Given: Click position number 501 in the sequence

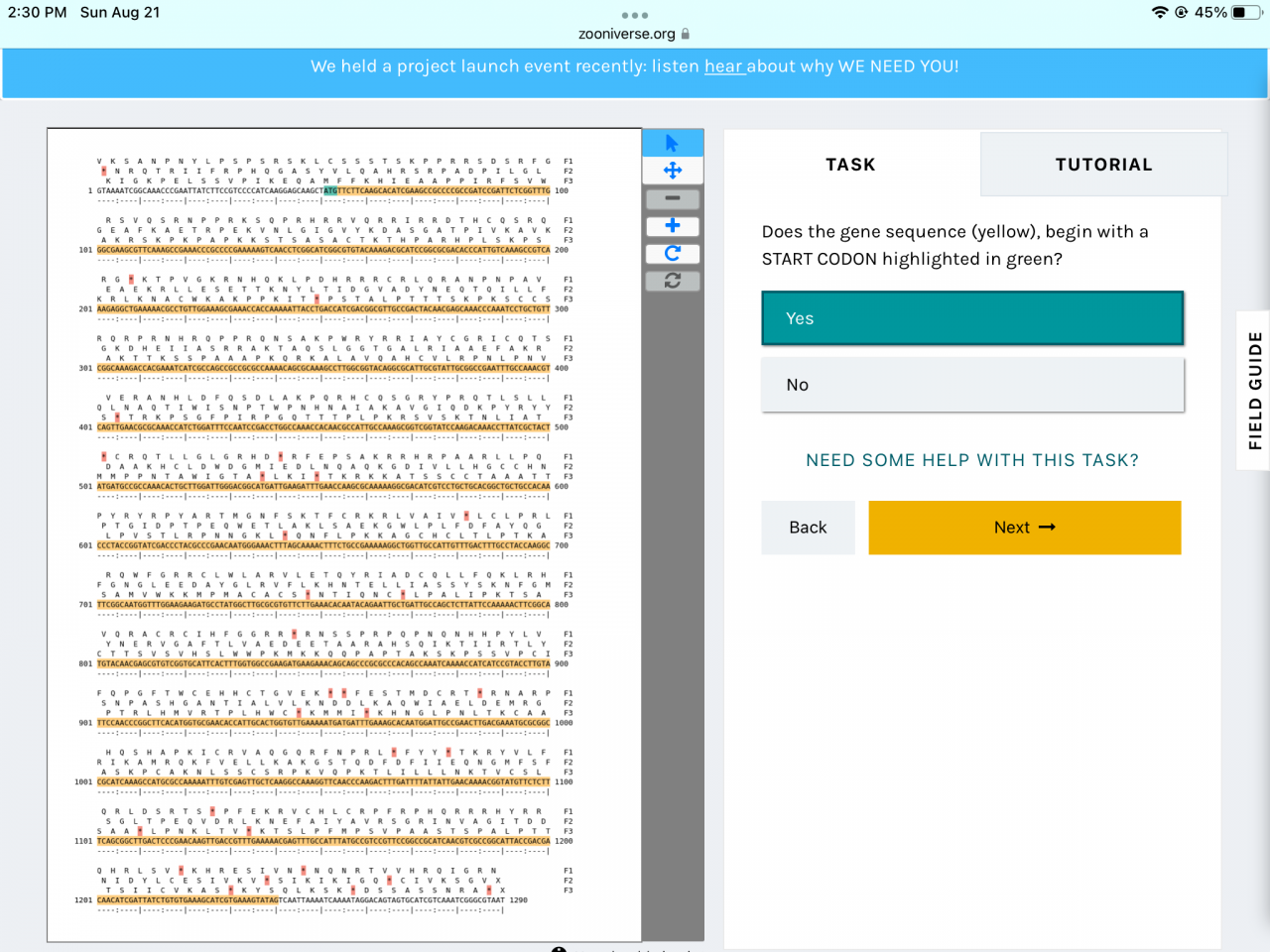Looking at the screenshot, I should pyautogui.click(x=85, y=487).
